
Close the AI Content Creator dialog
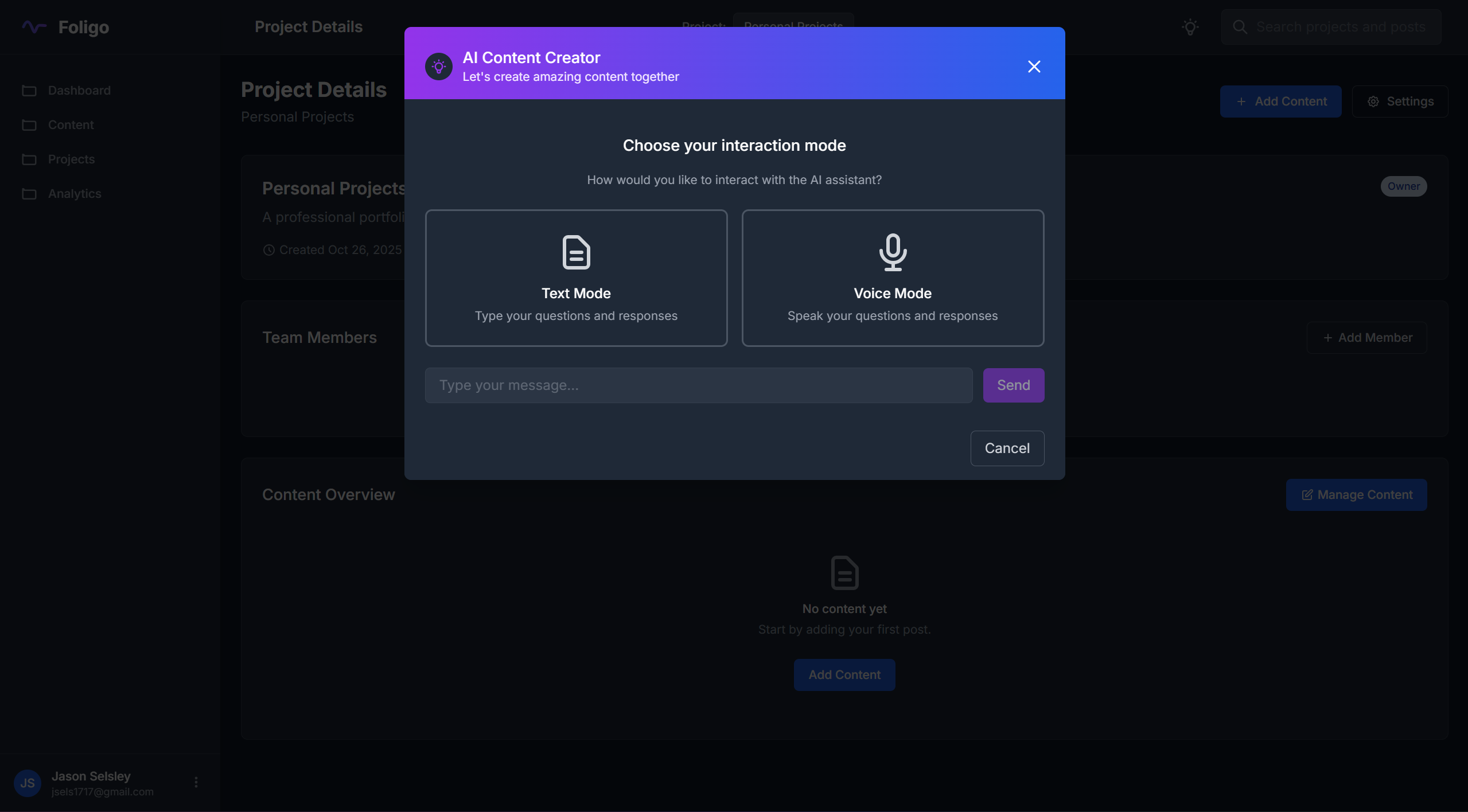coord(1034,67)
